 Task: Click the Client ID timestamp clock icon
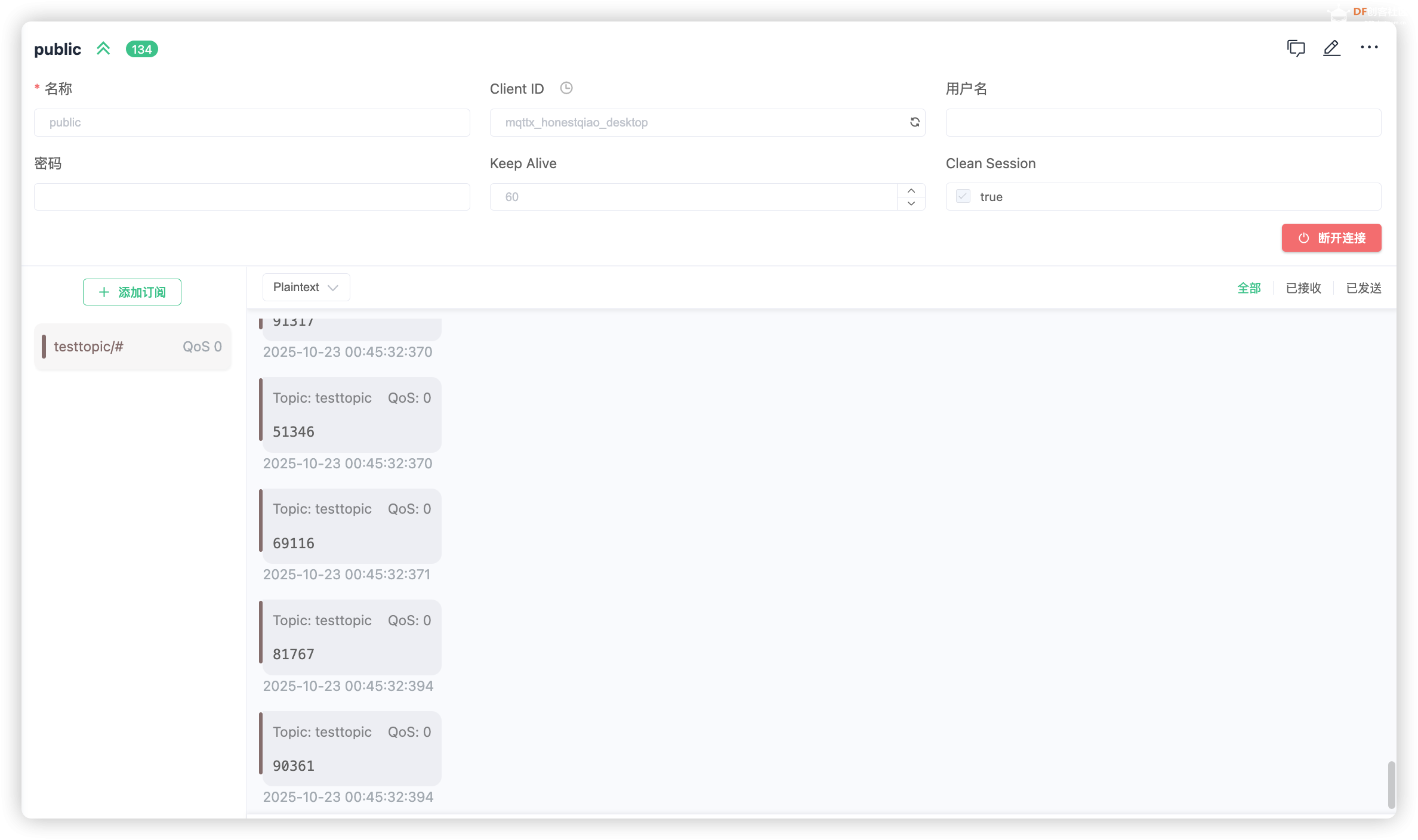(x=566, y=88)
